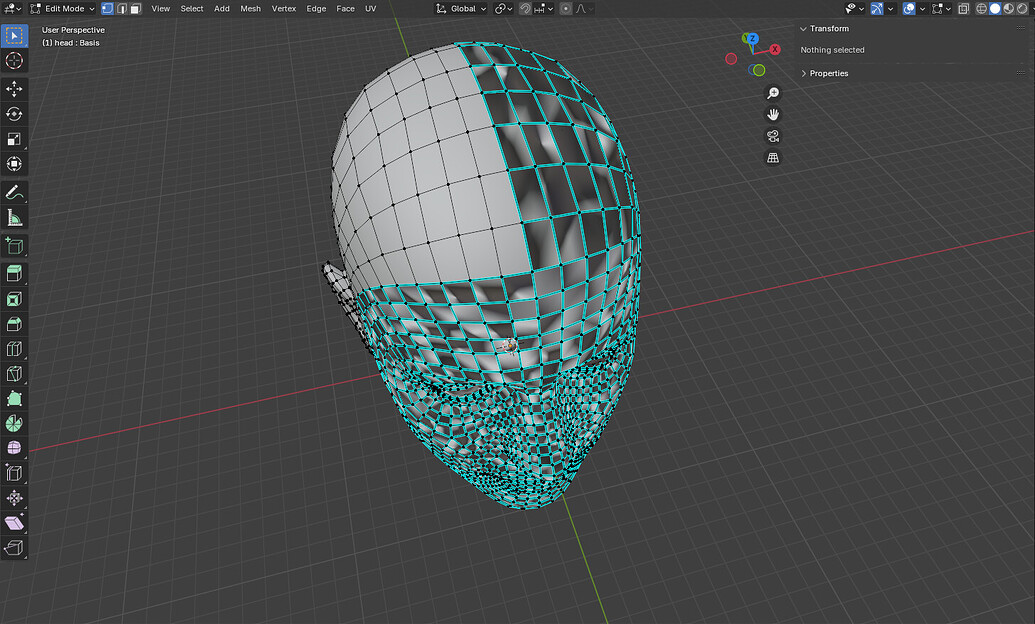Switch to rendered viewport shading
1035x624 pixels.
click(x=1021, y=9)
